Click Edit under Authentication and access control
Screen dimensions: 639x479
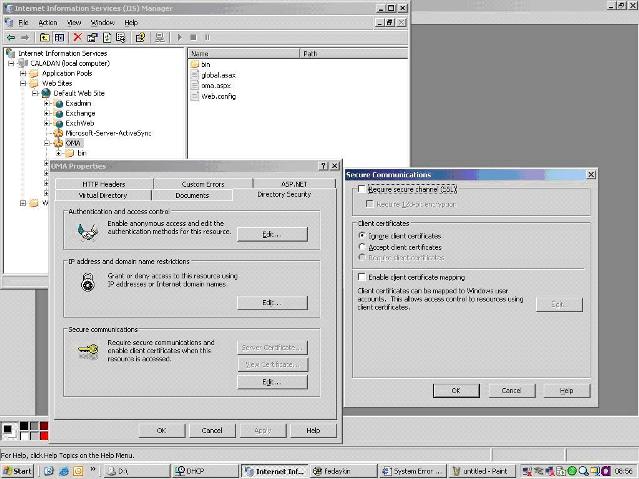click(271, 234)
